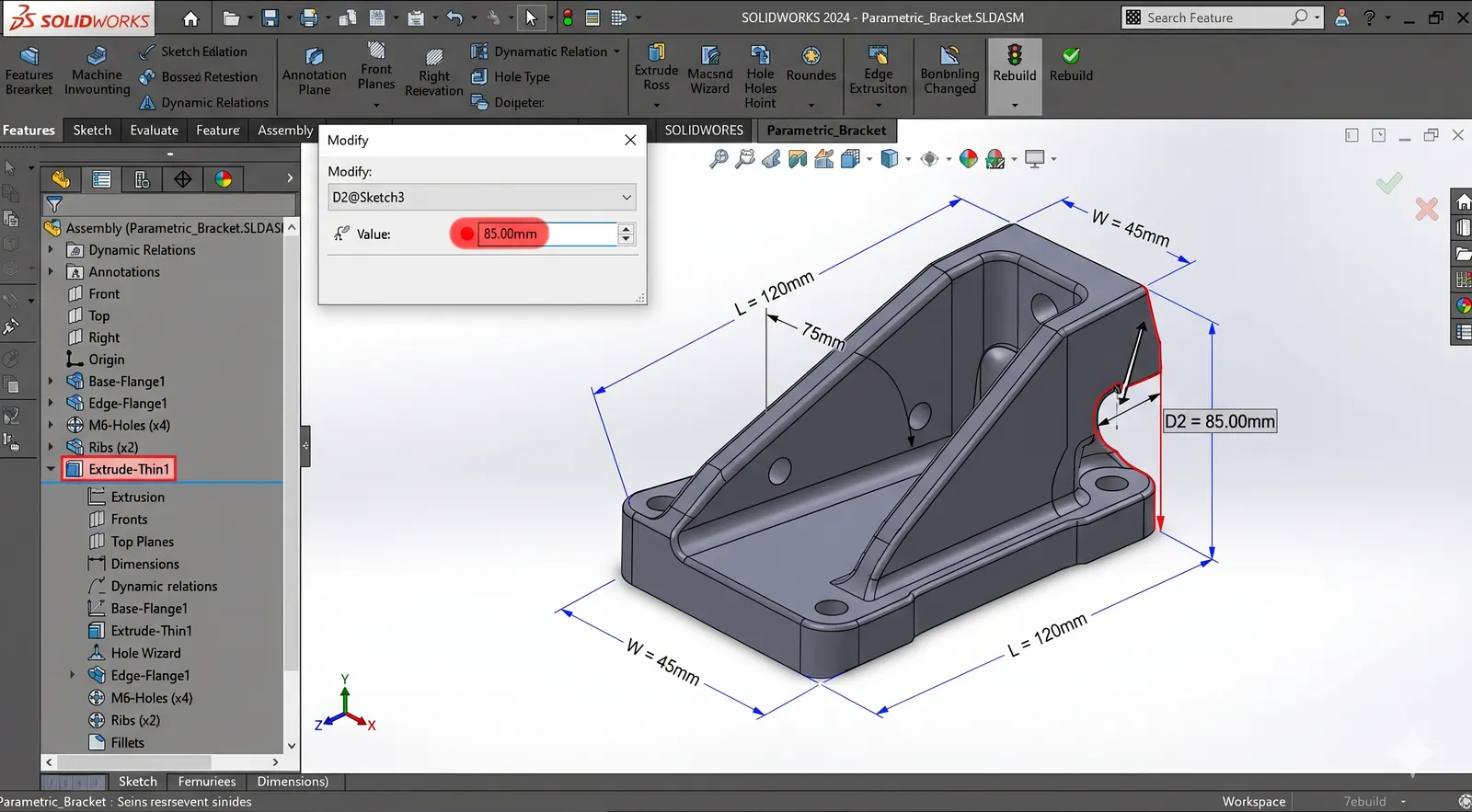Screen dimensions: 1472x812
Task: Expand the nested Edge-Flange1 child node
Action: pos(73,675)
